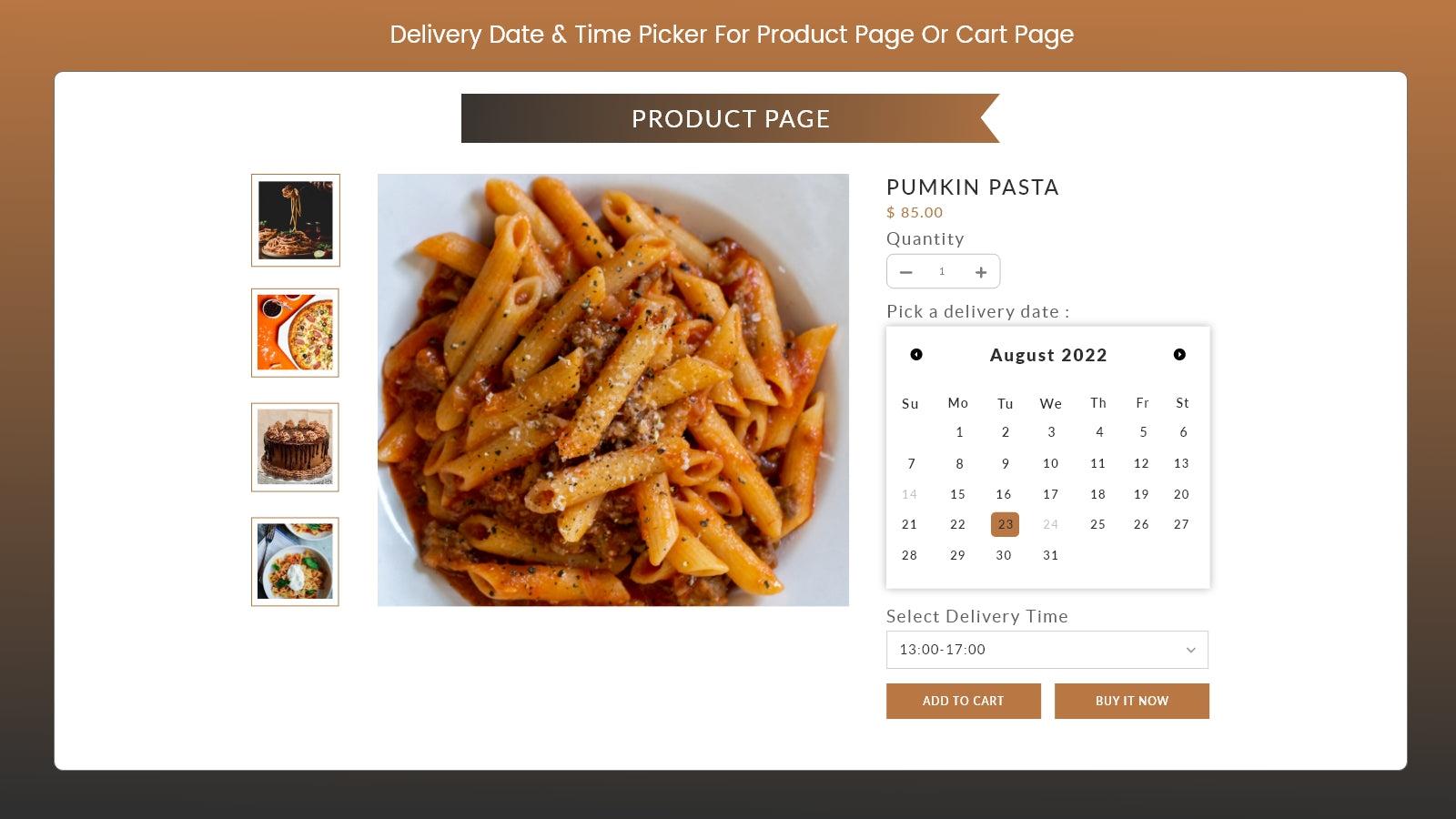Select August 25 on the calendar
This screenshot has width=1456, height=819.
pyautogui.click(x=1097, y=524)
